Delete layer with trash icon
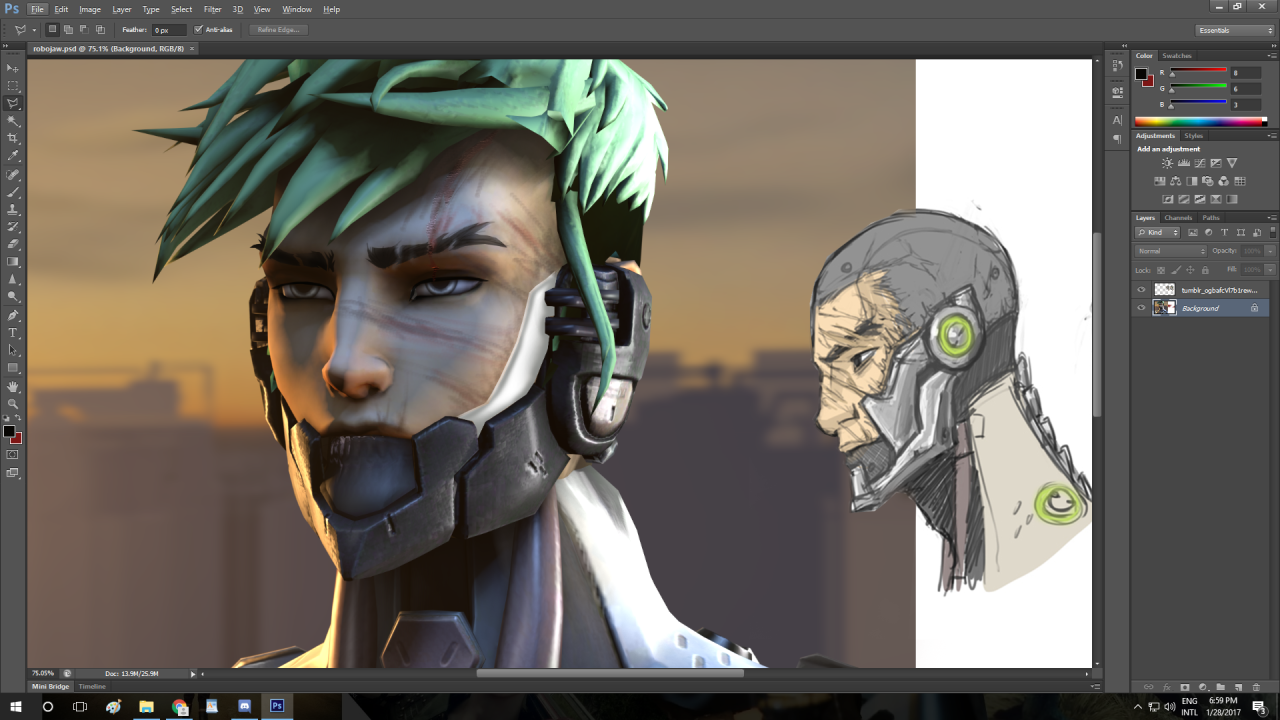This screenshot has width=1280, height=720. coord(1256,688)
